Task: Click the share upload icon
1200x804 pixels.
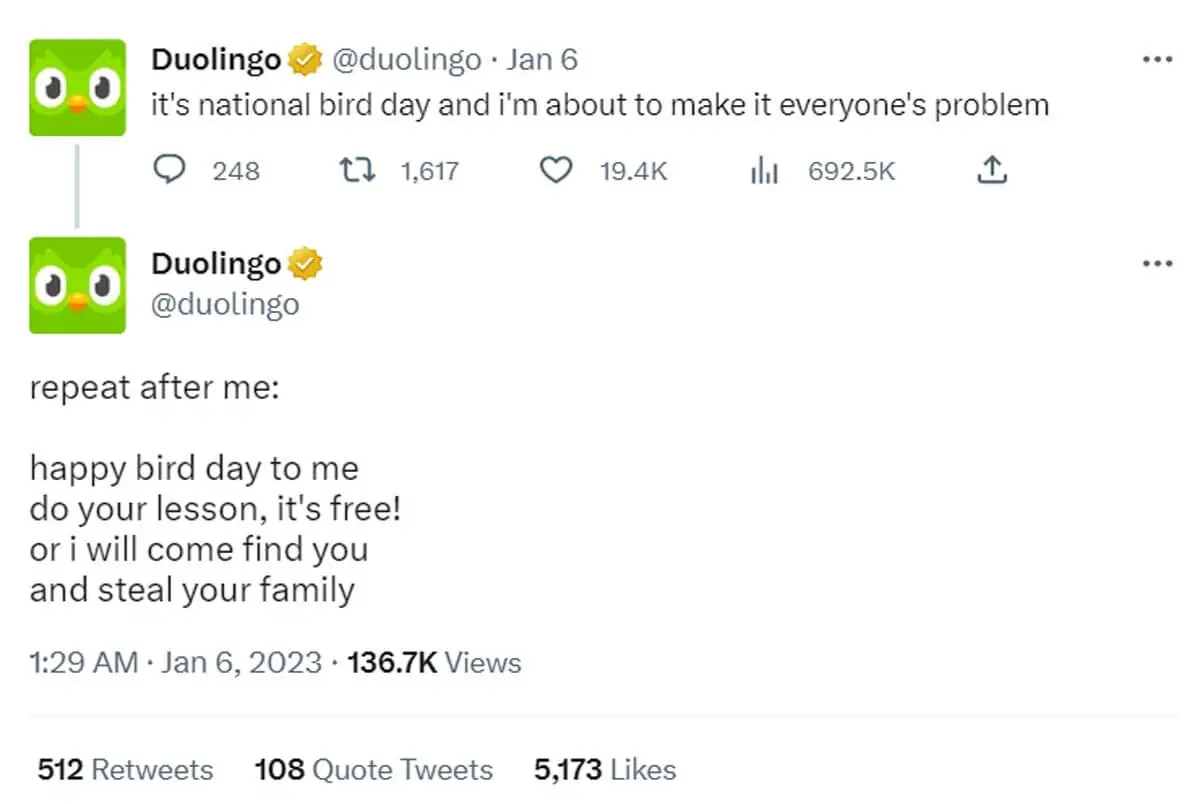Action: click(x=990, y=171)
